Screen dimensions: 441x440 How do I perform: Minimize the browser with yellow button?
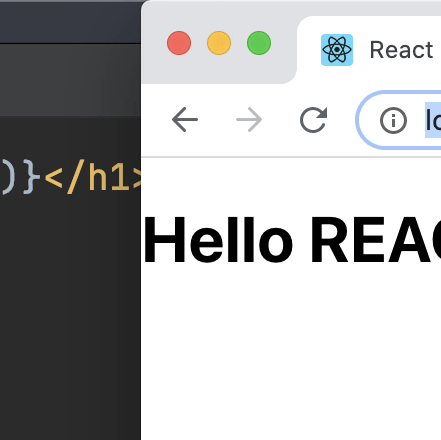219,43
